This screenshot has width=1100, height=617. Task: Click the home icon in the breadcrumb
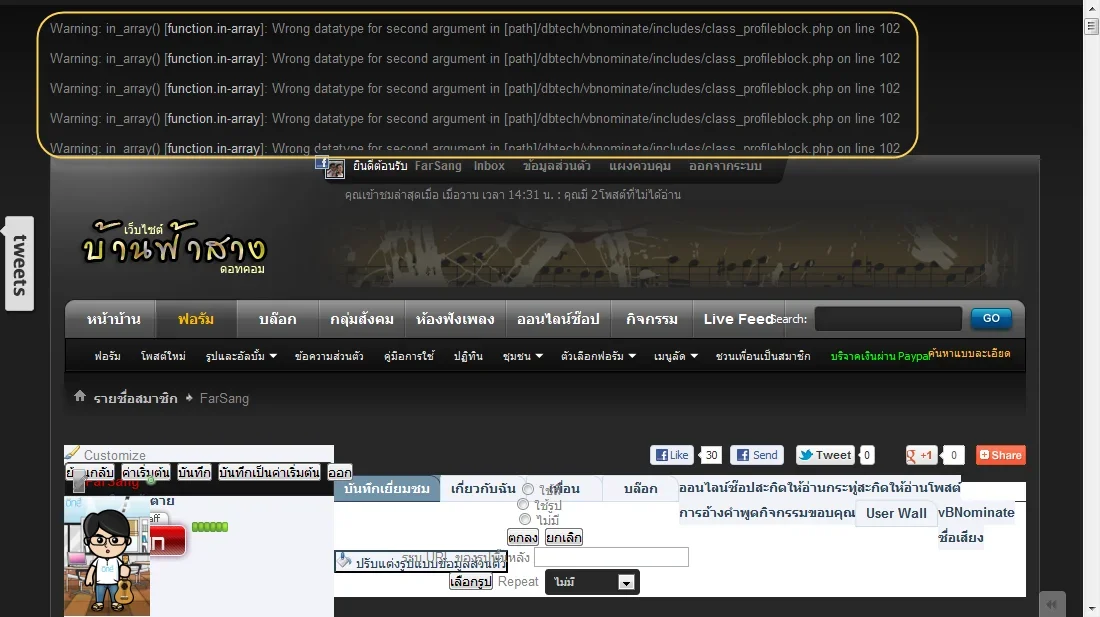(80, 396)
